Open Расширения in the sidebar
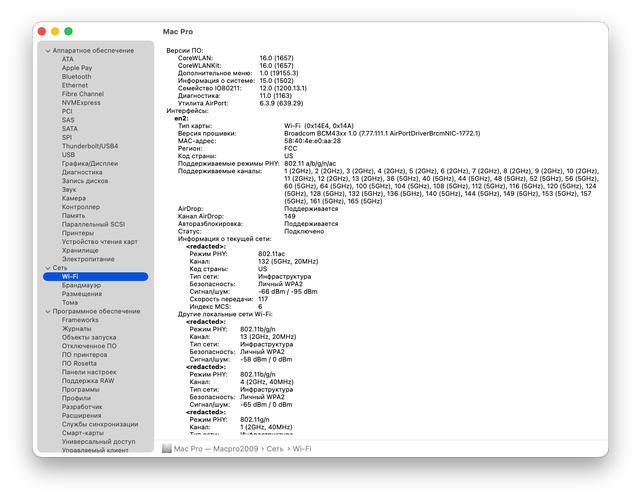Image resolution: width=641 pixels, height=500 pixels. point(81,415)
